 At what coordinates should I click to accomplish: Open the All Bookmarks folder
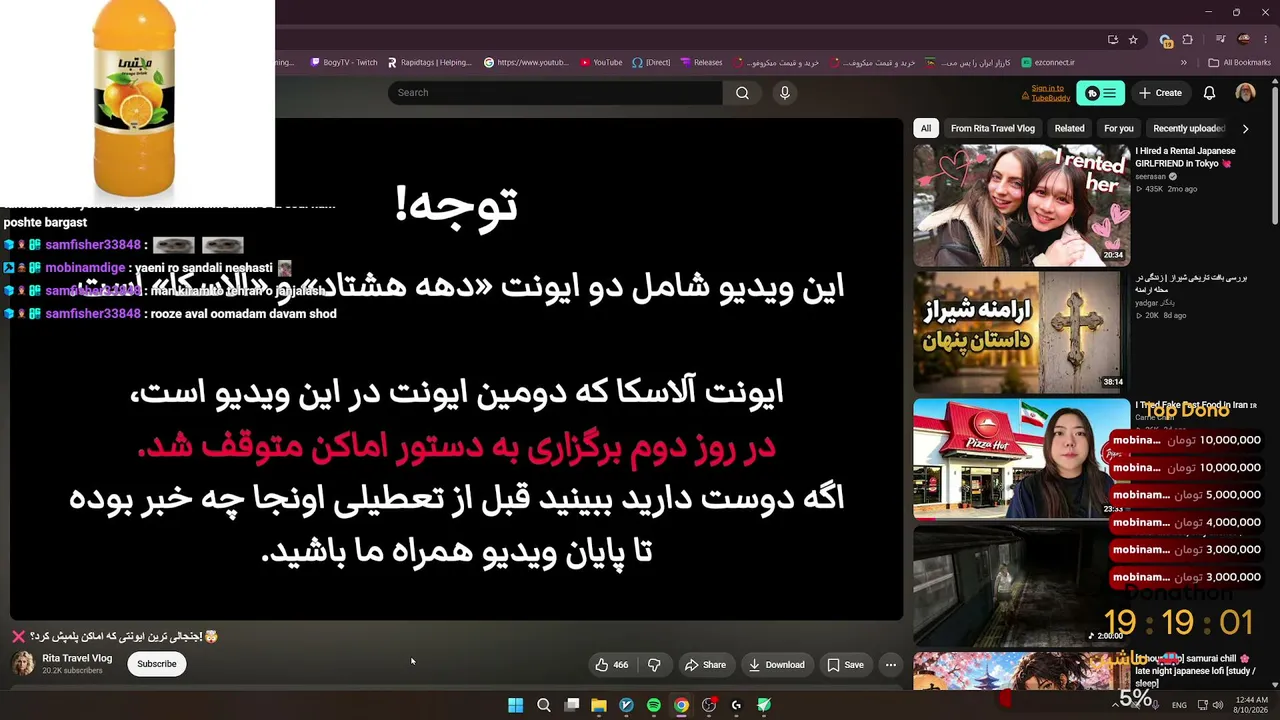point(1240,62)
